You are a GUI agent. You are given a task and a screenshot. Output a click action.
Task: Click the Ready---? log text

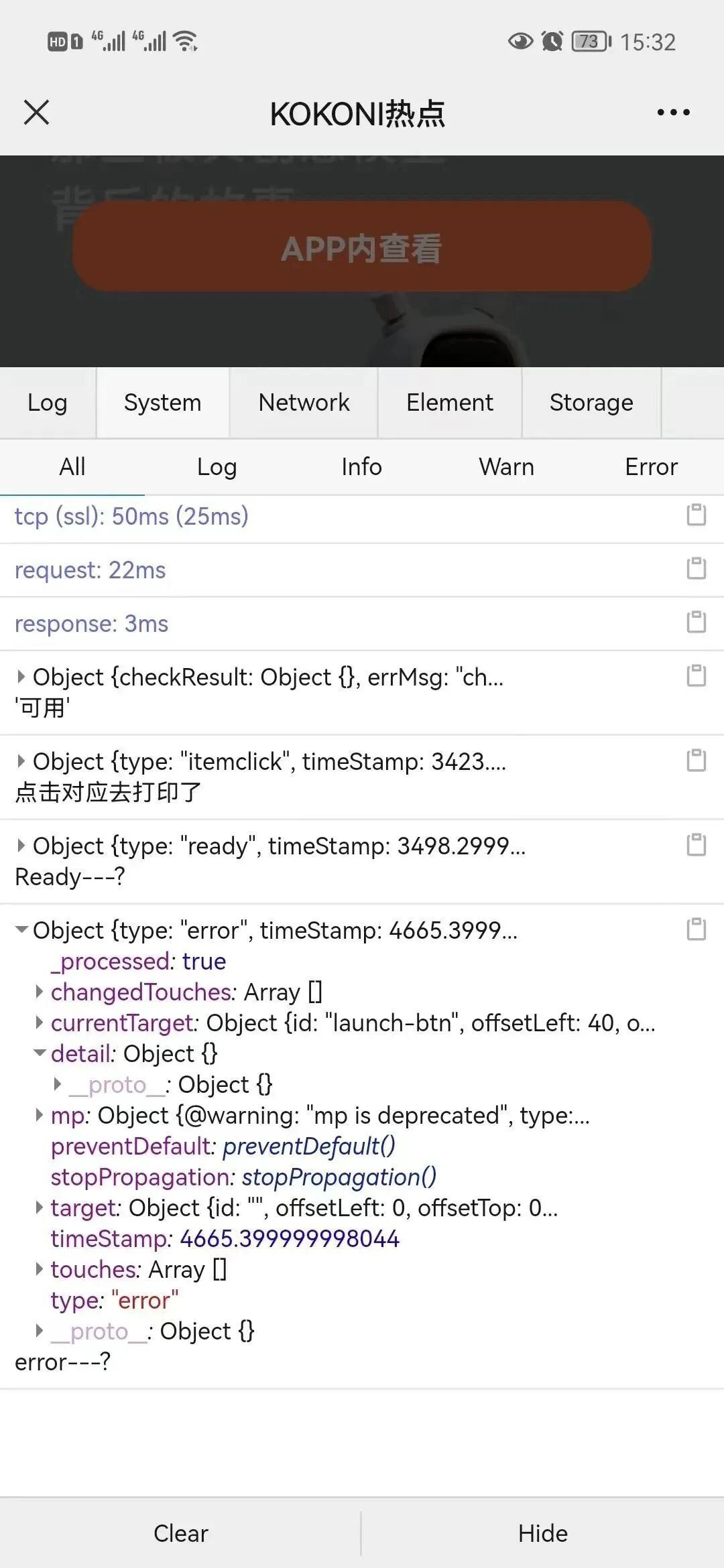tap(70, 876)
